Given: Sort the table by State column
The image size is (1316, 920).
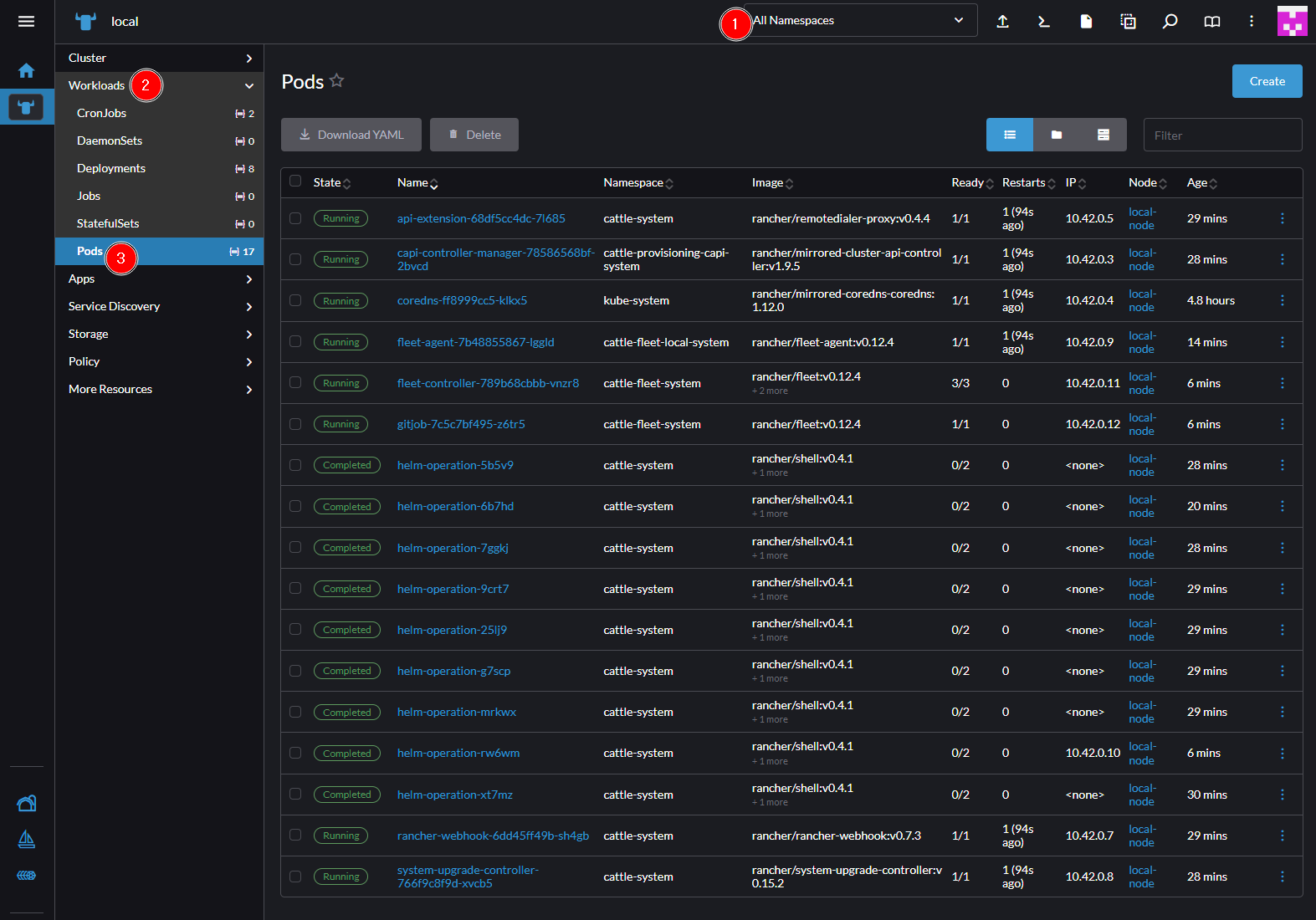Looking at the screenshot, I should [332, 182].
